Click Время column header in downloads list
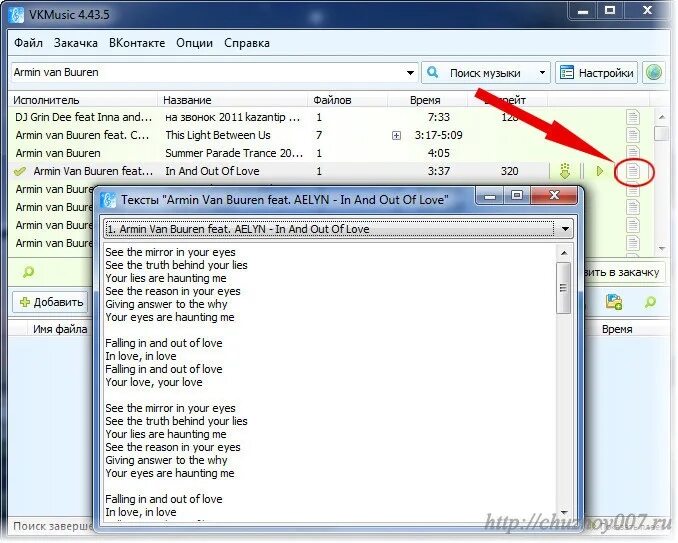The height and width of the screenshot is (543, 678). click(617, 329)
